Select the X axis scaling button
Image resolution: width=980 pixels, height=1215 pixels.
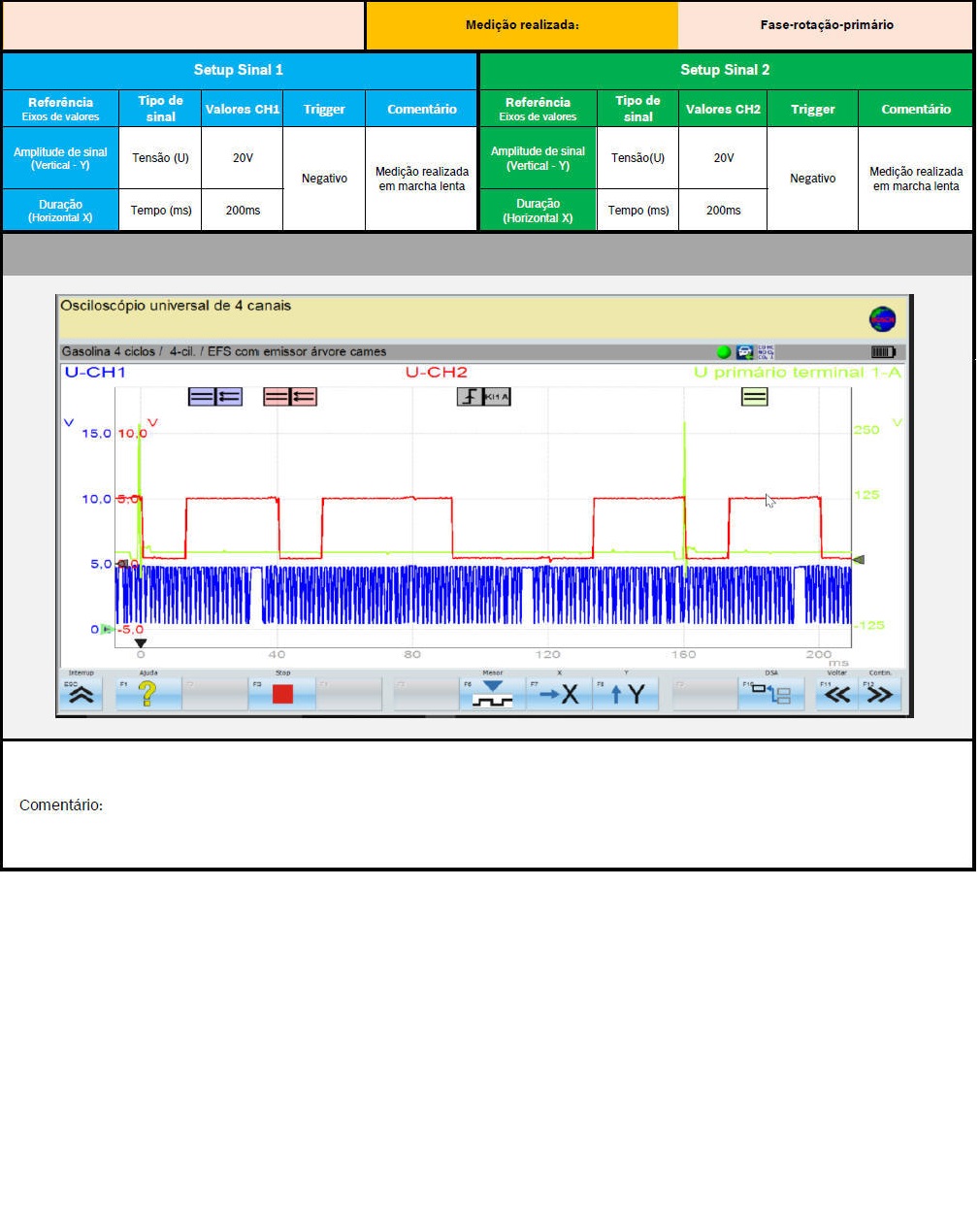click(559, 694)
